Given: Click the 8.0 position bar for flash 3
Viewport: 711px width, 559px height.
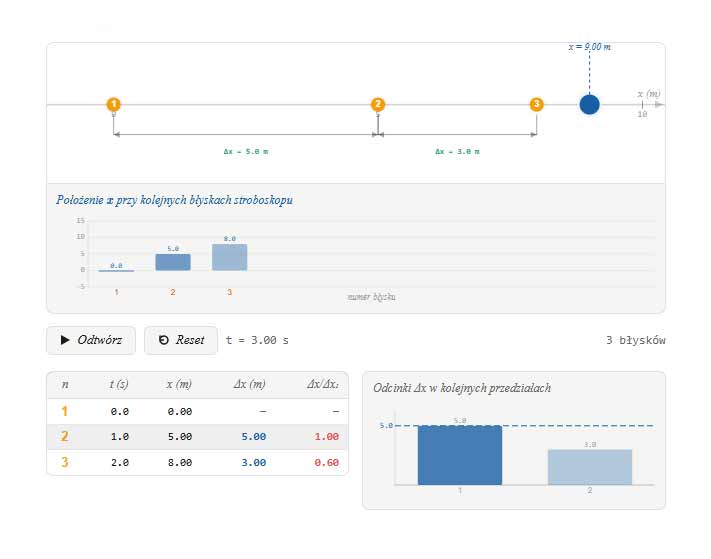Looking at the screenshot, I should pos(229,257).
